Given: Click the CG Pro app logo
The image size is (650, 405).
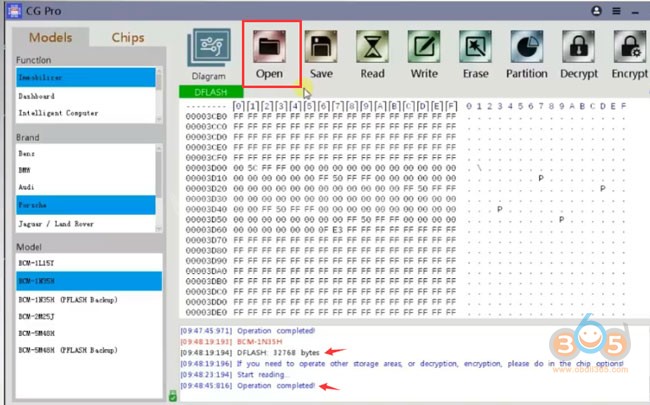Looking at the screenshot, I should [14, 11].
